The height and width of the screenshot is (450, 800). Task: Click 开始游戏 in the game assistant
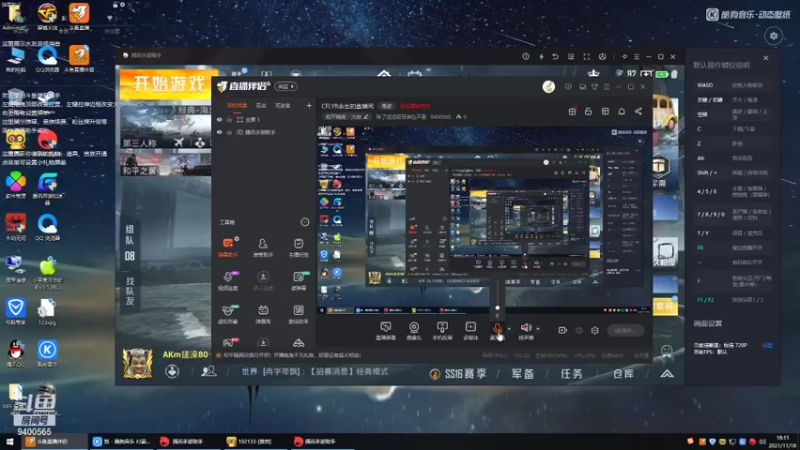click(169, 83)
